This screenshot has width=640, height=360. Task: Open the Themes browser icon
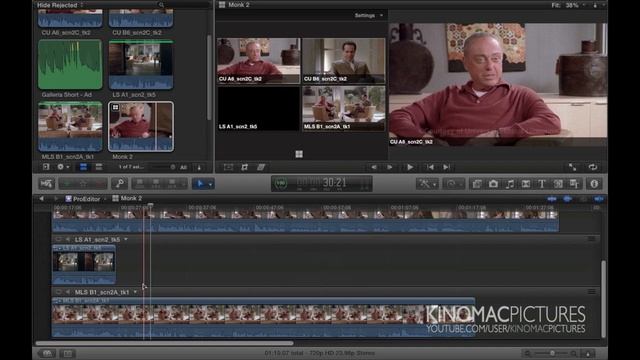[x=575, y=184]
